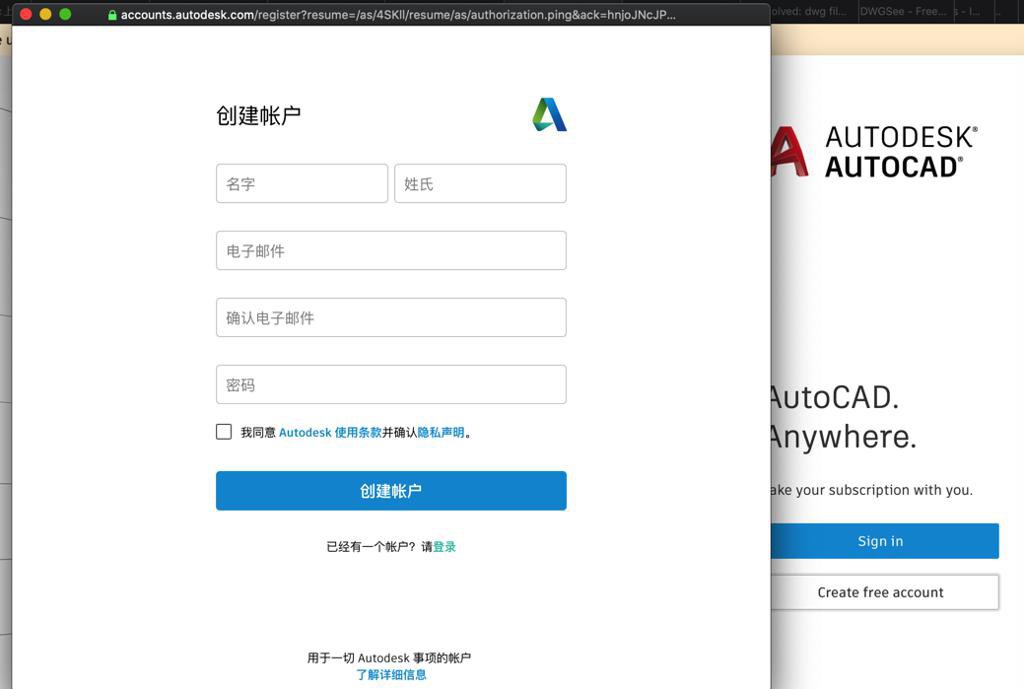Image resolution: width=1024 pixels, height=689 pixels.
Task: Click Sign in in the AutoCAD window
Action: pos(884,541)
